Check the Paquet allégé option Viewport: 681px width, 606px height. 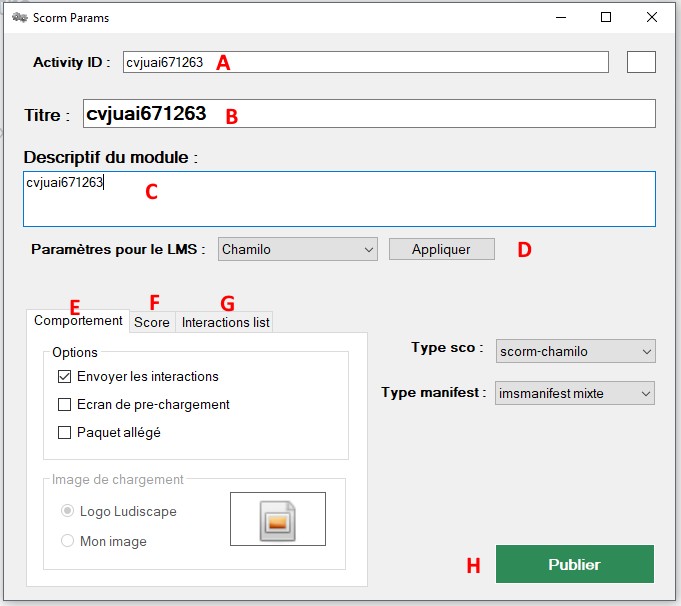tap(65, 433)
